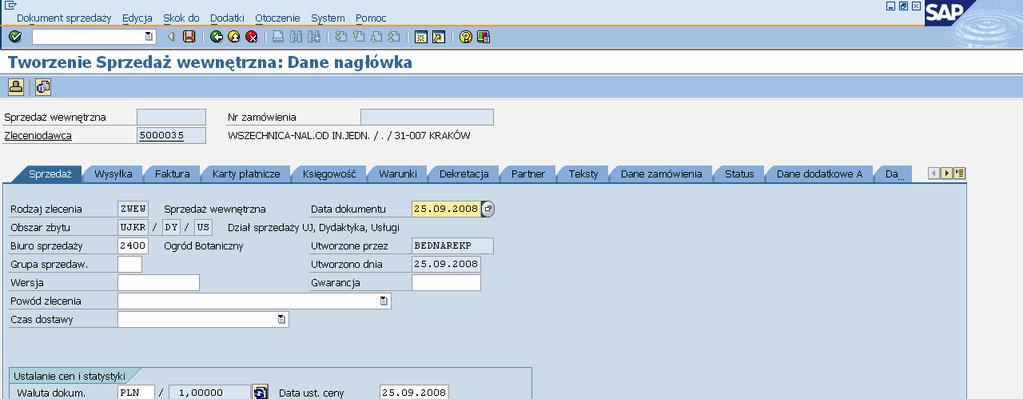Click the Find binoculars icon
Screen dimensions: 1023x399
[296, 37]
